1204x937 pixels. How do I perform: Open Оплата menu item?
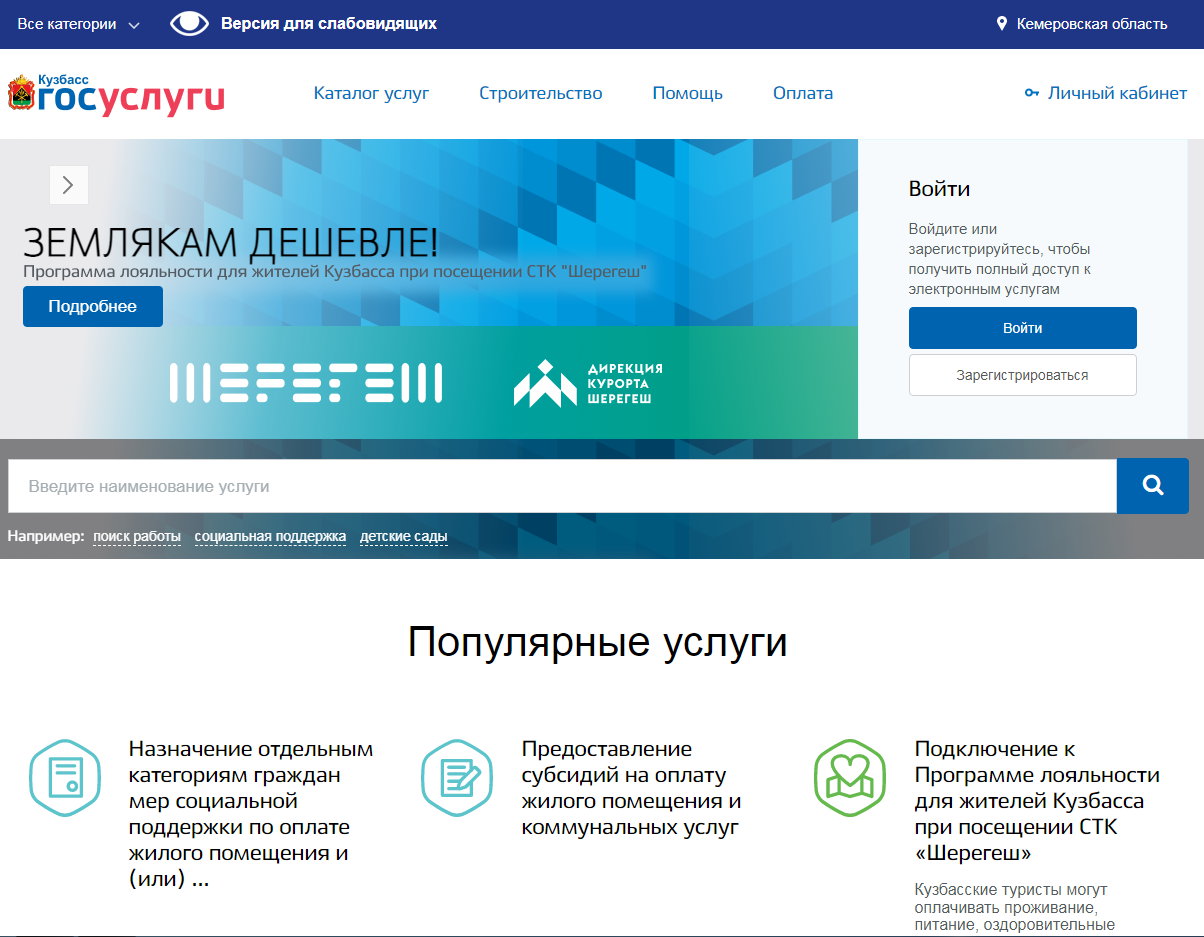[802, 93]
